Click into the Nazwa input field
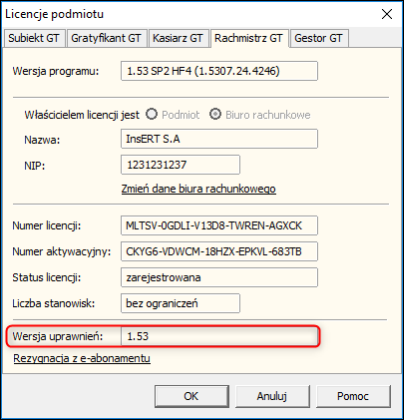404x420 pixels. point(219,139)
